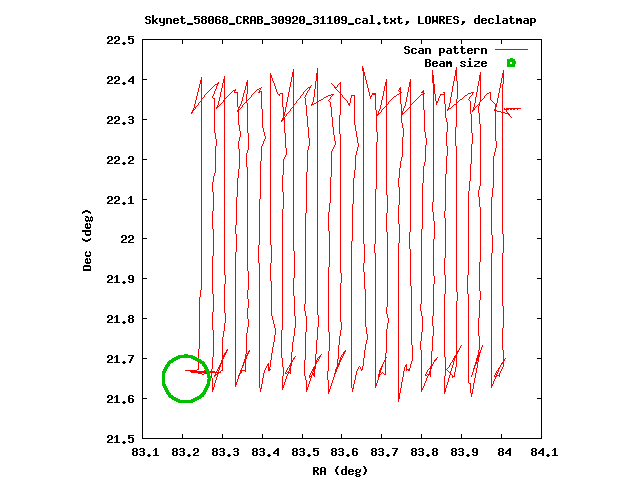Image resolution: width=640 pixels, height=480 pixels.
Task: Click the 21.9 Dec axis value
Action: [x=120, y=279]
